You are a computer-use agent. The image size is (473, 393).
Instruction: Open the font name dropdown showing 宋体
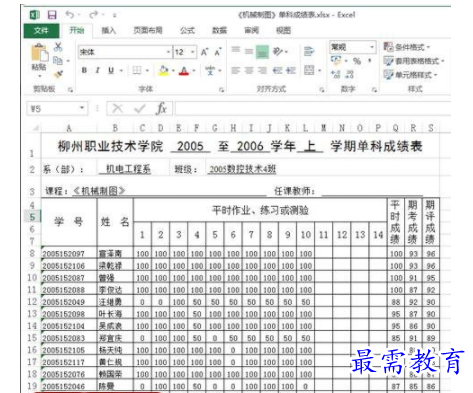pos(168,52)
